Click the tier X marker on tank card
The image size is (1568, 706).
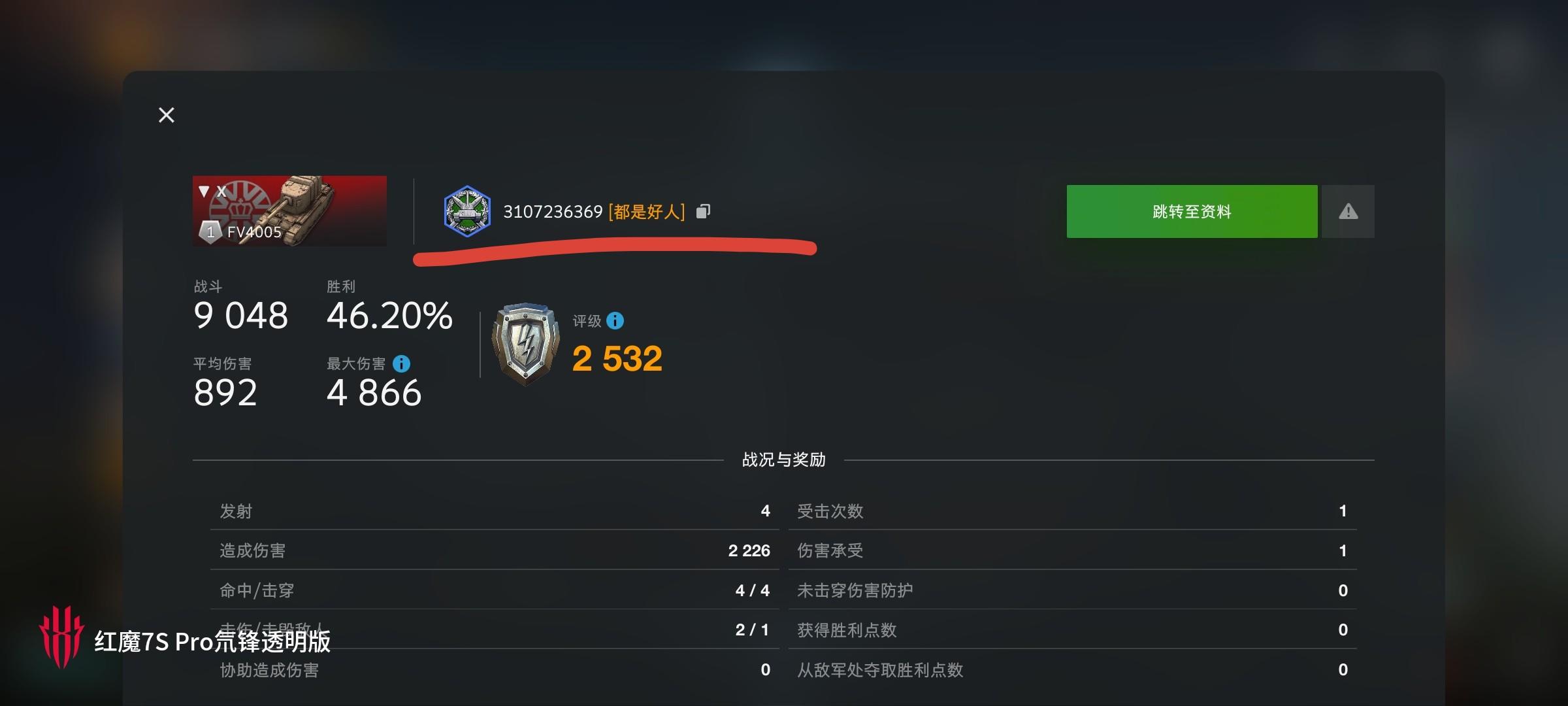coord(212,191)
